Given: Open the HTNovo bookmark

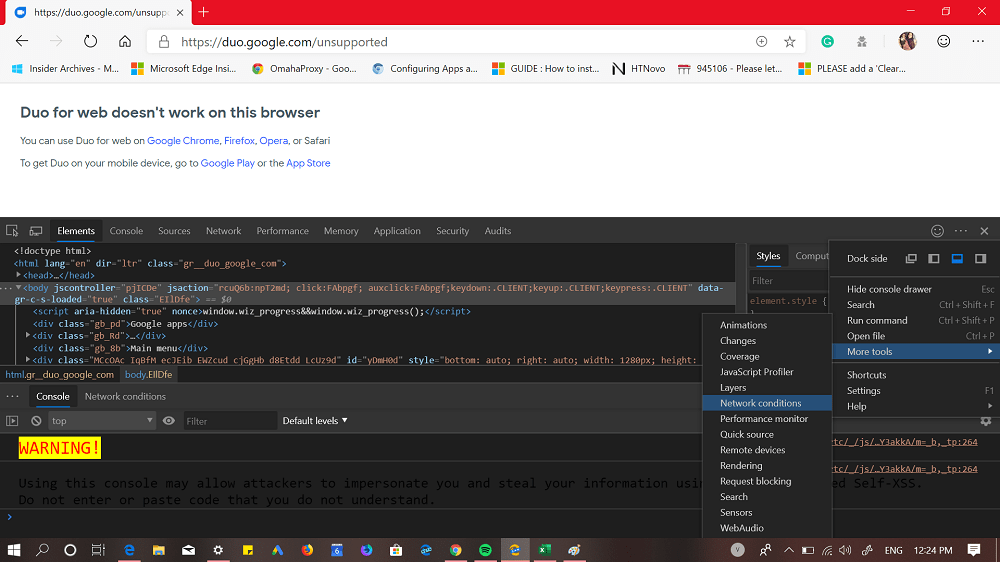Looking at the screenshot, I should 638,68.
